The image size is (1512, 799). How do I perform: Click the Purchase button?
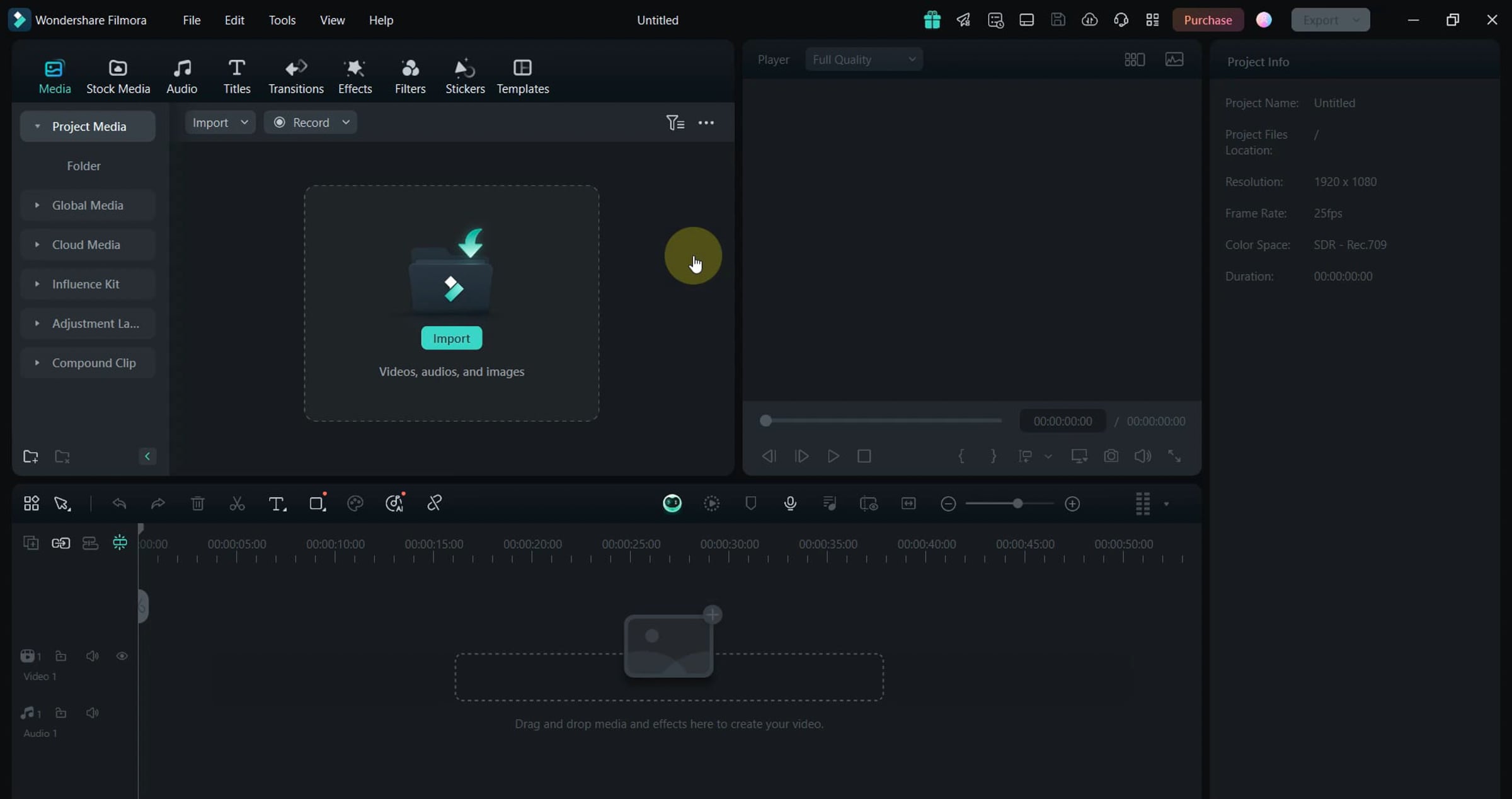point(1208,20)
